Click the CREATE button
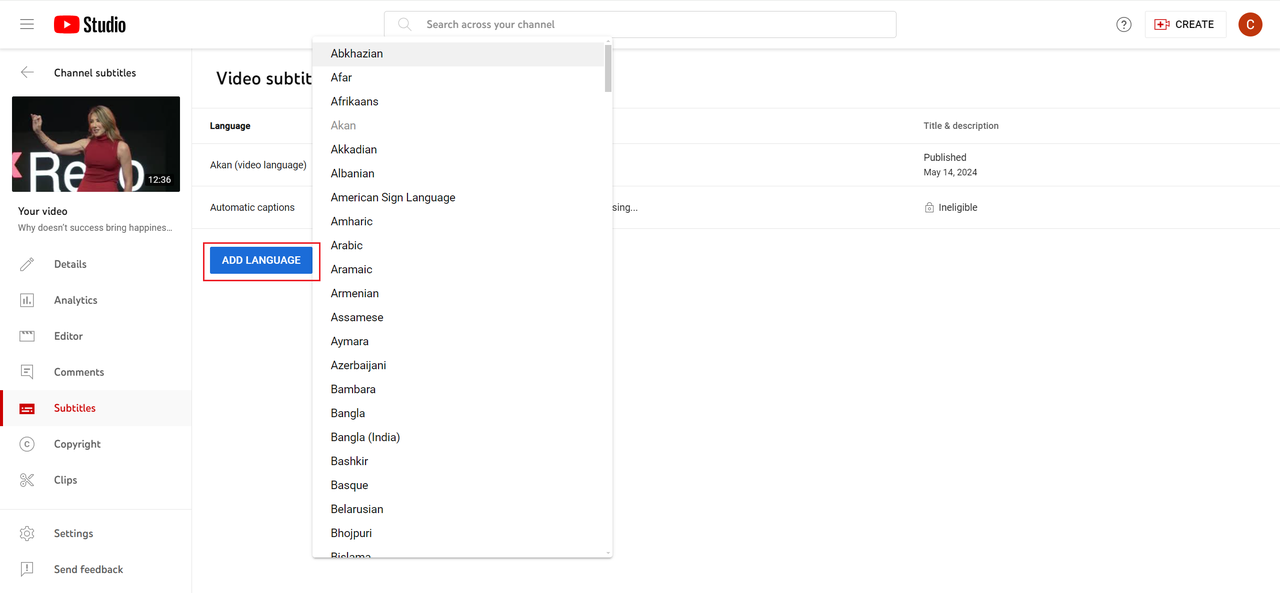Screen dimensions: 1280x593 click(1185, 24)
